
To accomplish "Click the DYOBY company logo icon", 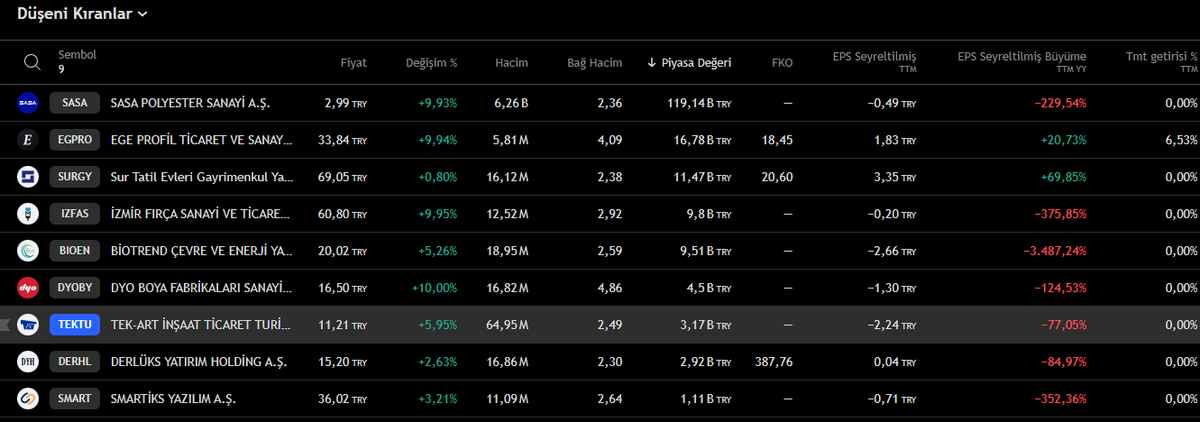I will pyautogui.click(x=28, y=288).
